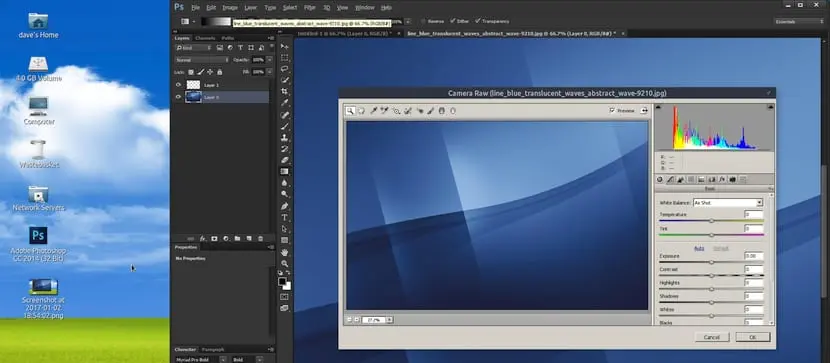Click the Auto link in Camera Raw
The image size is (830, 363).
[x=699, y=248]
